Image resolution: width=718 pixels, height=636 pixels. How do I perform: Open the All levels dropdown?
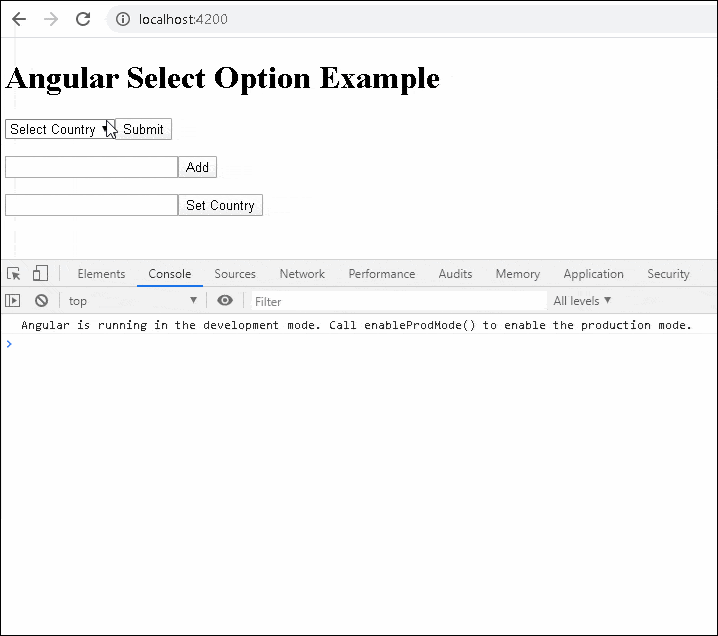(x=582, y=301)
